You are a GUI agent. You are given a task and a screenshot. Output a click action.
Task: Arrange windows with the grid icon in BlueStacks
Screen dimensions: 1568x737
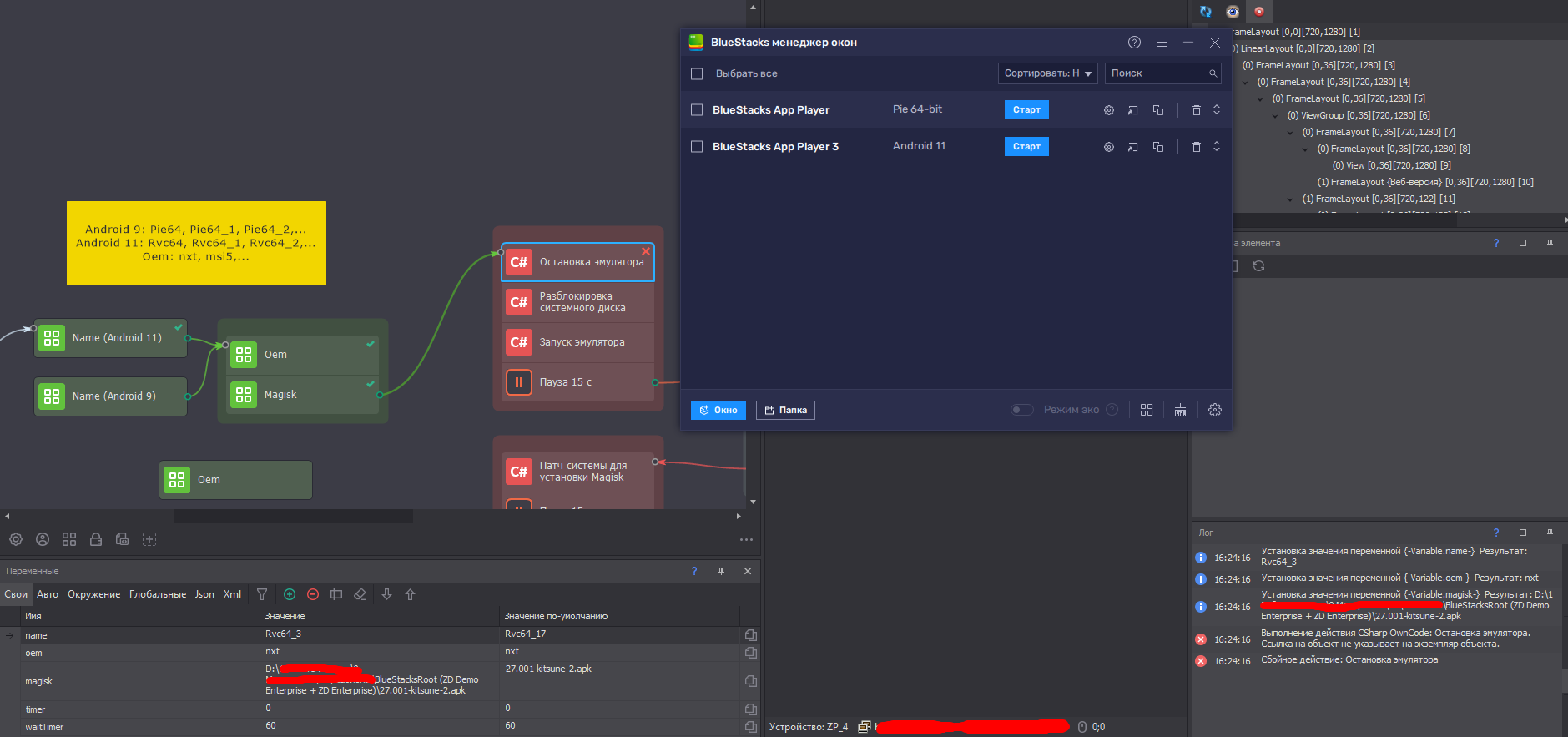(1147, 410)
